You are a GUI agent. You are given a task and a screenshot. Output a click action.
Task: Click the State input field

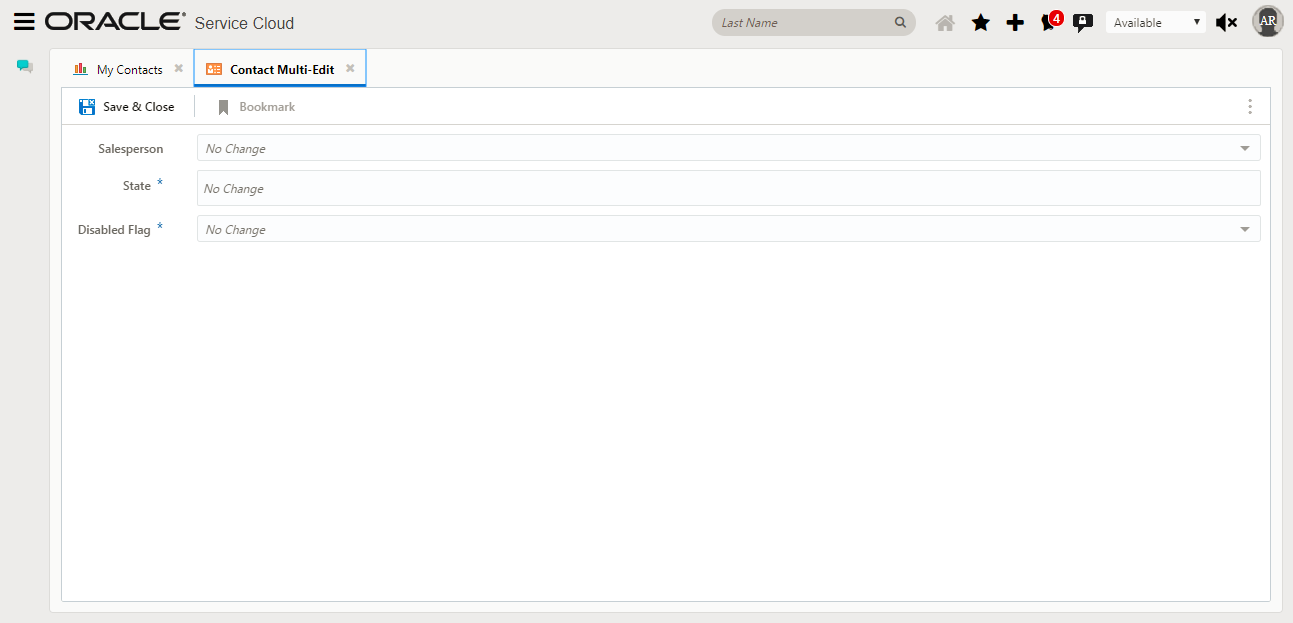coord(728,188)
